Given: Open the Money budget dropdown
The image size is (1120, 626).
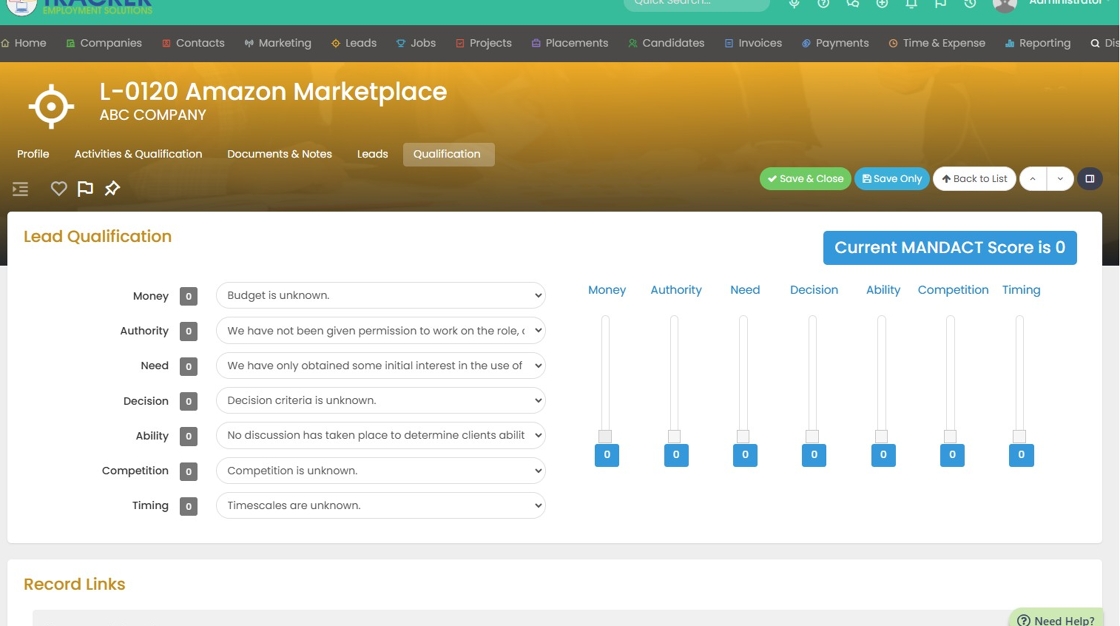Looking at the screenshot, I should coord(381,295).
